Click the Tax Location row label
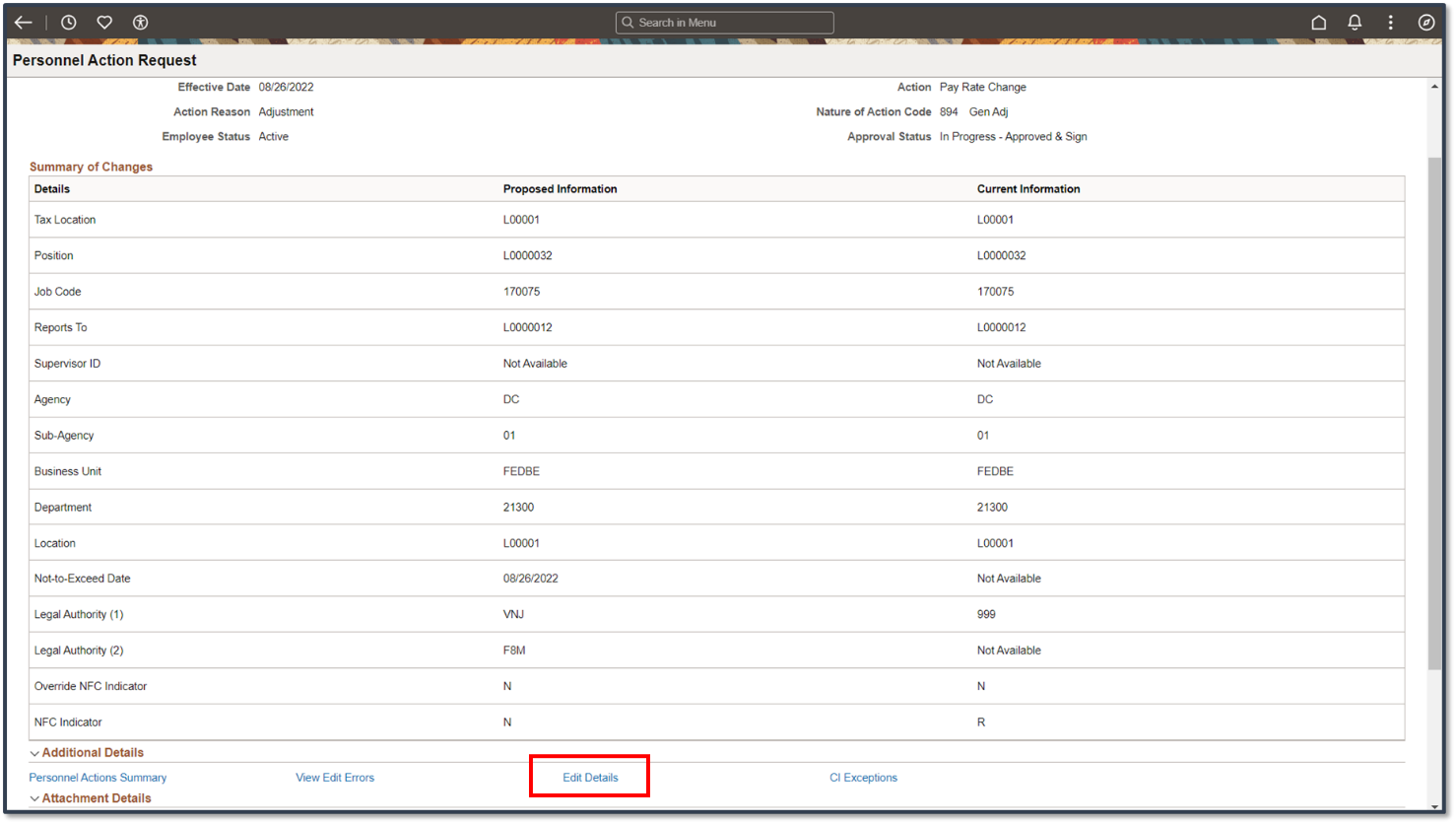 click(x=65, y=220)
